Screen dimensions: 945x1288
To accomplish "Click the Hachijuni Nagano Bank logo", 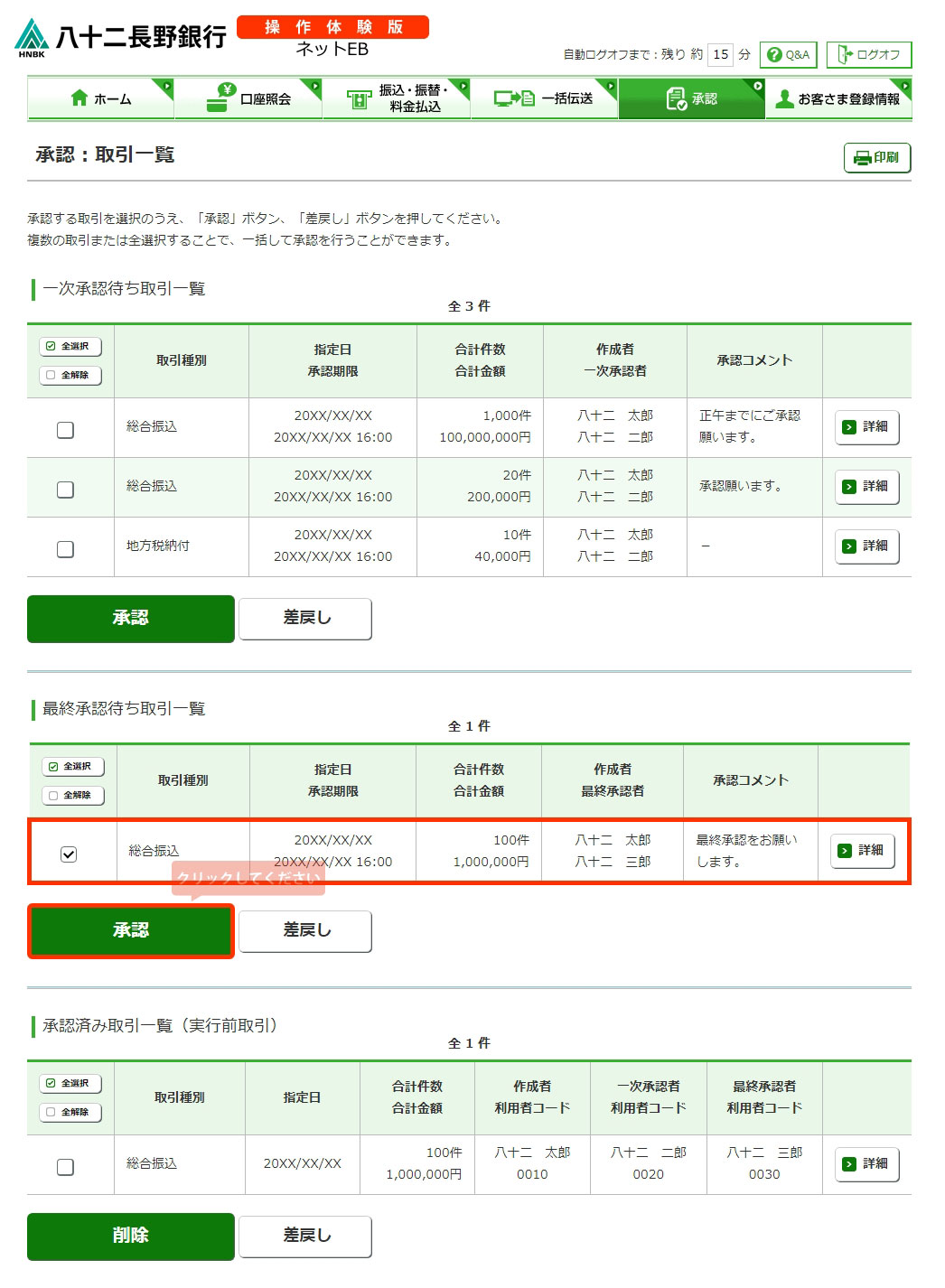I will pyautogui.click(x=120, y=37).
